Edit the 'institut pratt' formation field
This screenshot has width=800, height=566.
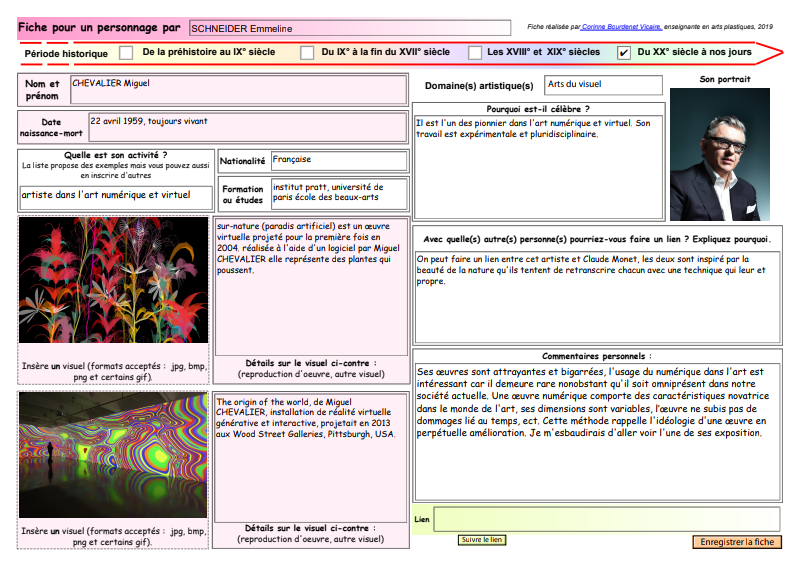pyautogui.click(x=338, y=194)
